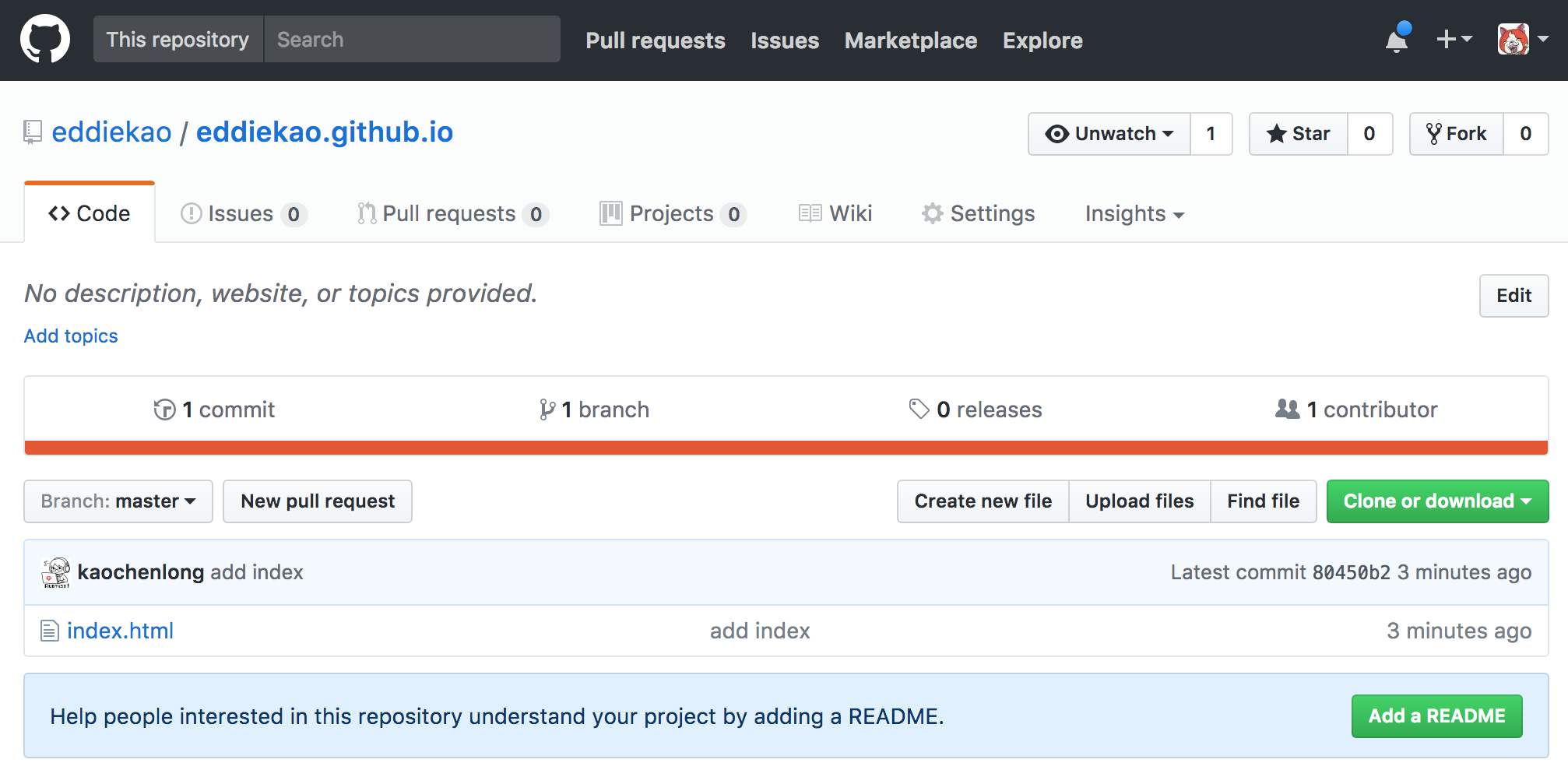1568x777 pixels.
Task: Open Marketplace from the top navigation
Action: pos(910,40)
